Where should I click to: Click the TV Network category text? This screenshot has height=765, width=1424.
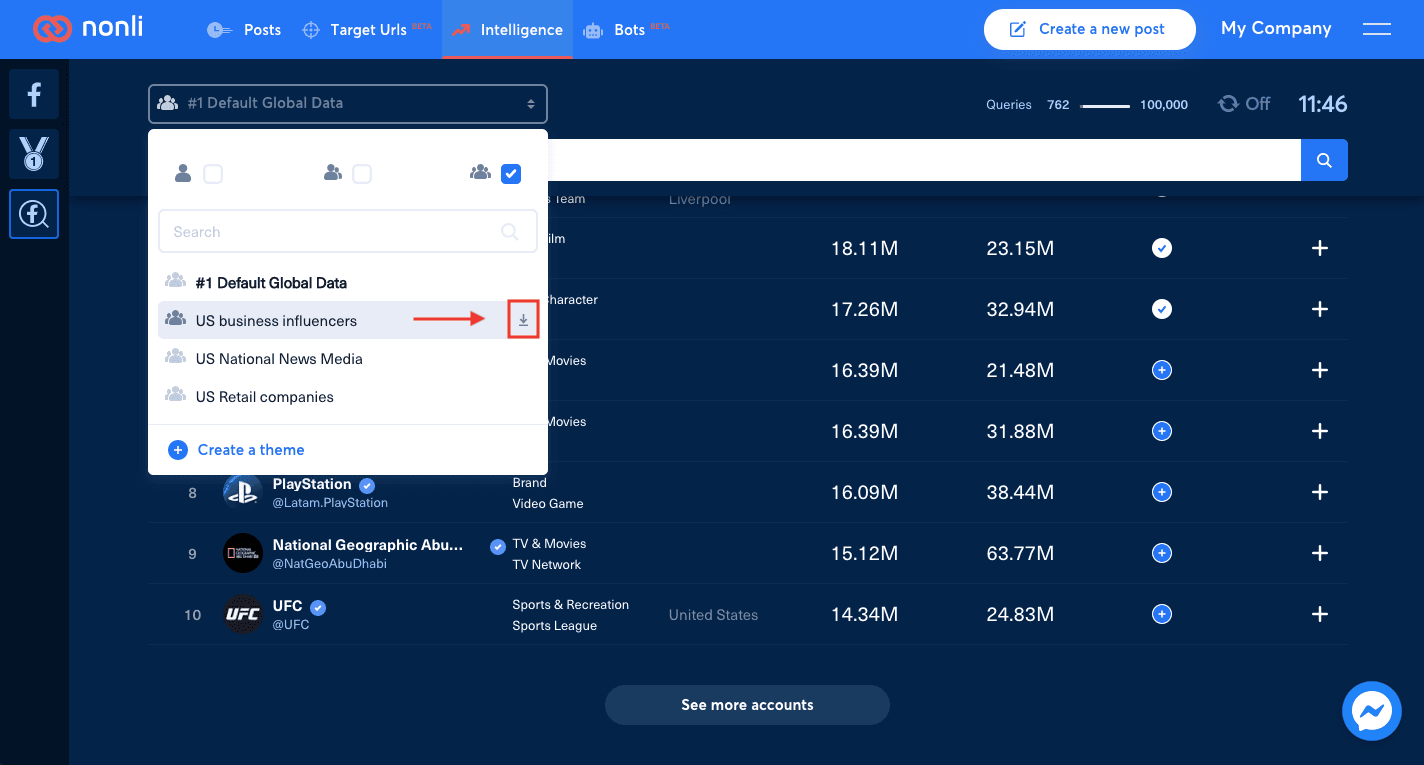pyautogui.click(x=547, y=565)
